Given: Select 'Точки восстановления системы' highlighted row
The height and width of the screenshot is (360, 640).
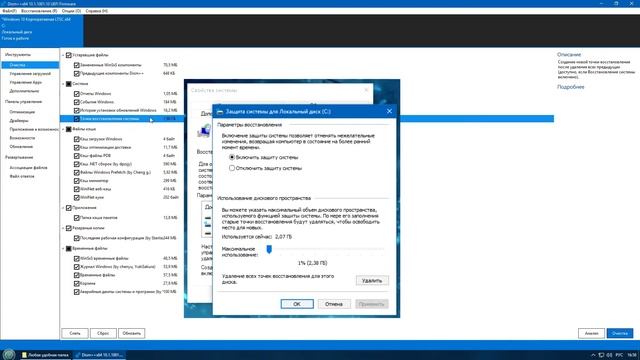Looking at the screenshot, I should point(307,119).
